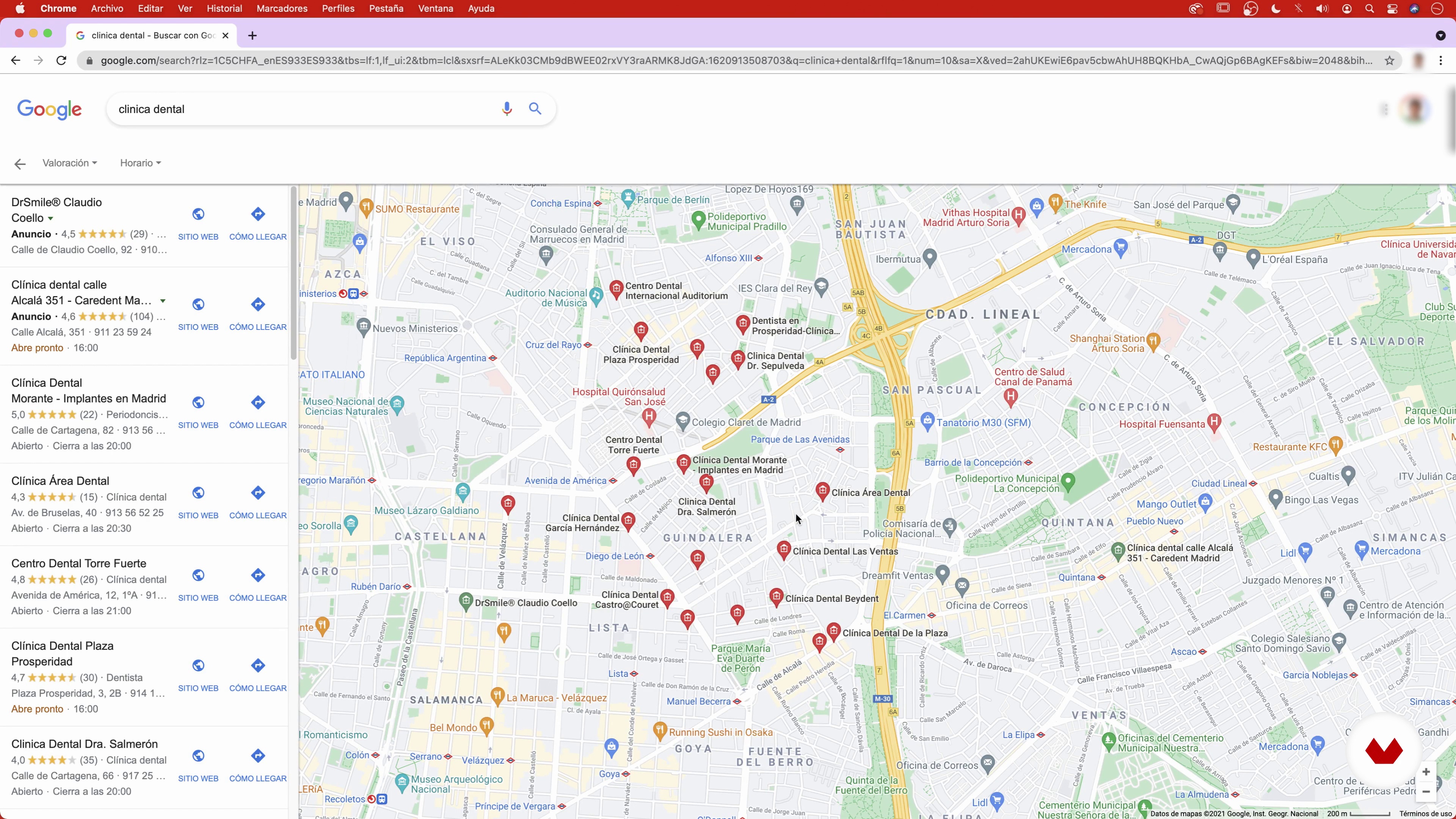Get directions icon for Clinica Dental Dra. Salmerón
This screenshot has height=819, width=1456.
[258, 756]
